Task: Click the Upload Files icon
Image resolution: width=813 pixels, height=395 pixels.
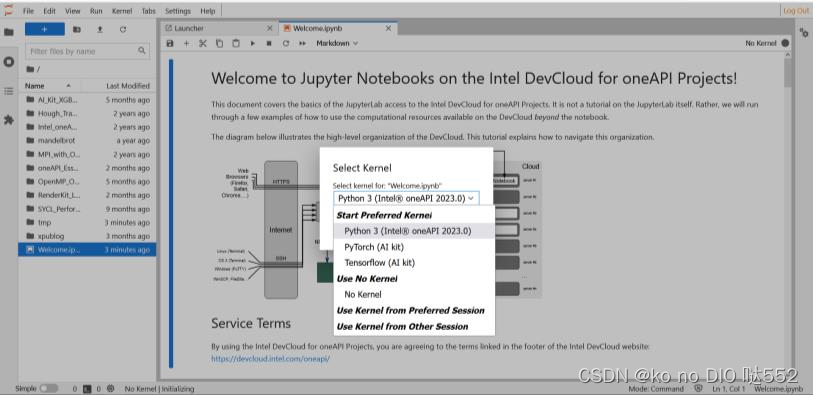Action: 100,30
